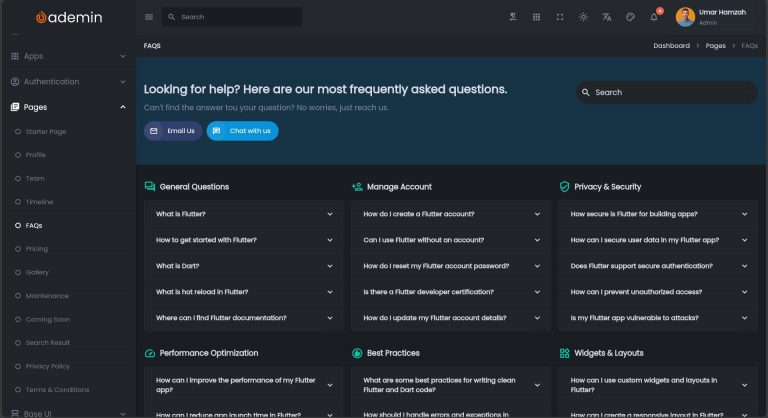This screenshot has height=418, width=768.
Task: Expand "How do I reset my Flutter account password?"
Action: [x=451, y=266]
